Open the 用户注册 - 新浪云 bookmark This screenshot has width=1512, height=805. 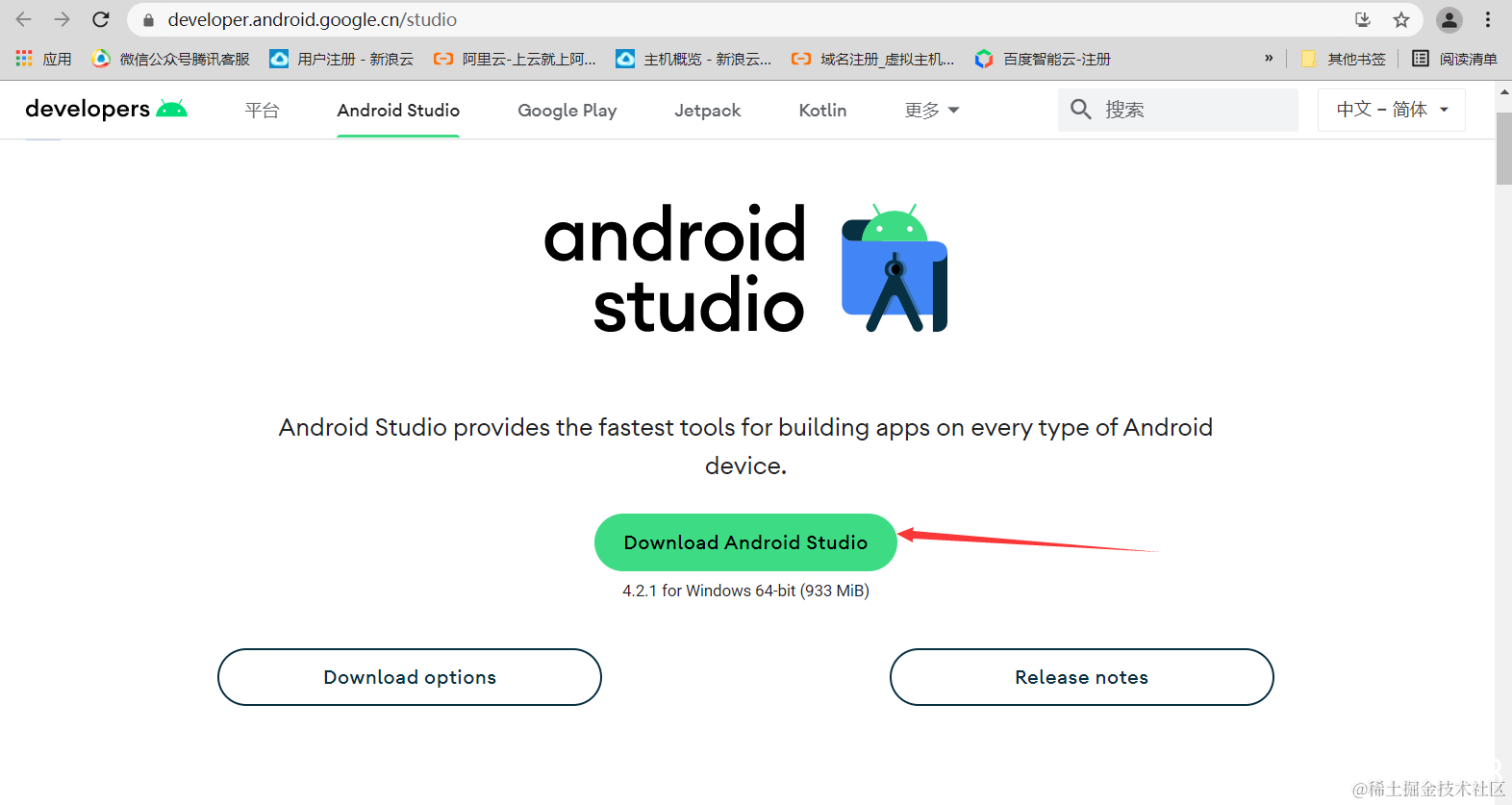point(341,59)
